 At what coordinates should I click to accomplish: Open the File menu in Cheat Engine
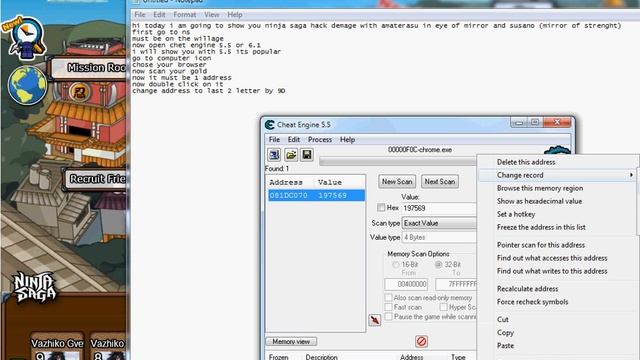[x=274, y=140]
